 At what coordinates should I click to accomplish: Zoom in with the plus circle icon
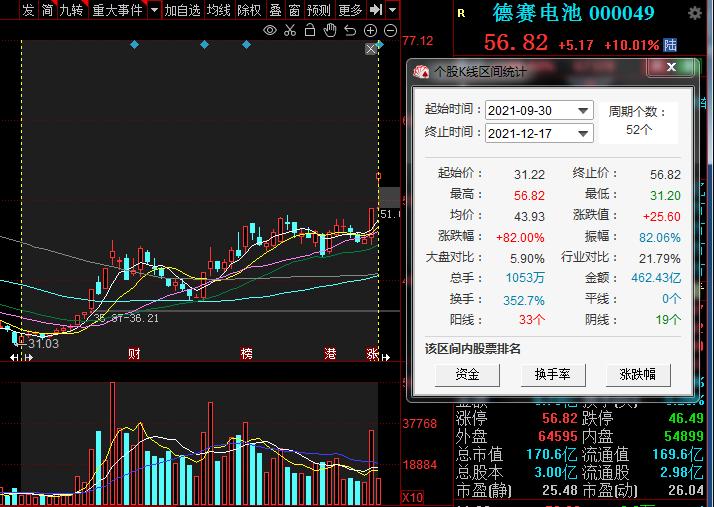click(x=370, y=31)
